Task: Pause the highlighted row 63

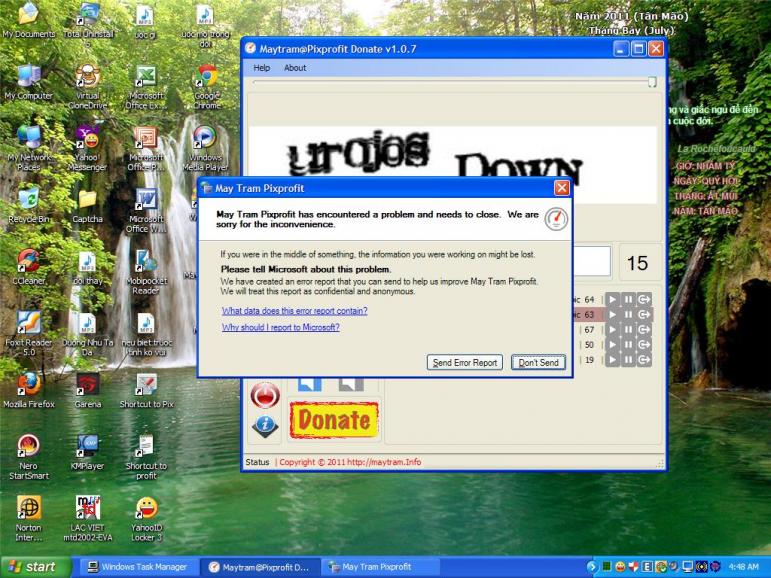Action: point(628,314)
